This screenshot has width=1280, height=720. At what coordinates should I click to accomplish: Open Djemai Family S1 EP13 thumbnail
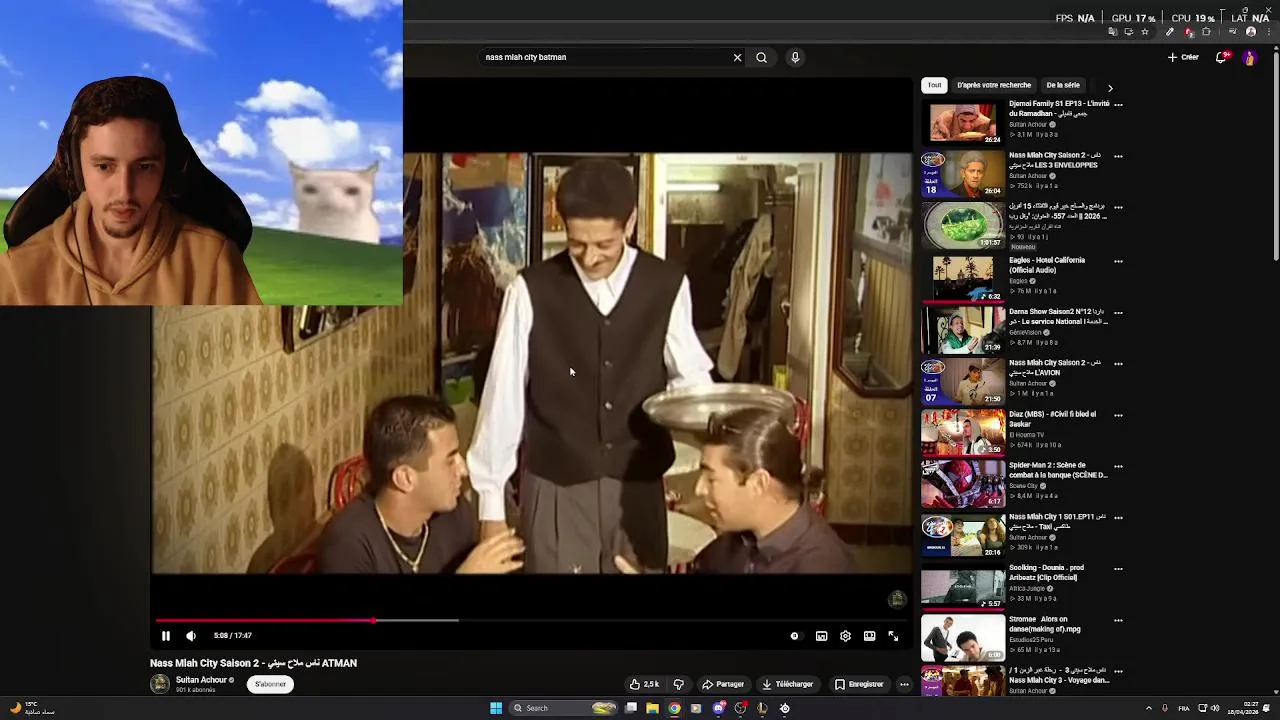[x=963, y=122]
